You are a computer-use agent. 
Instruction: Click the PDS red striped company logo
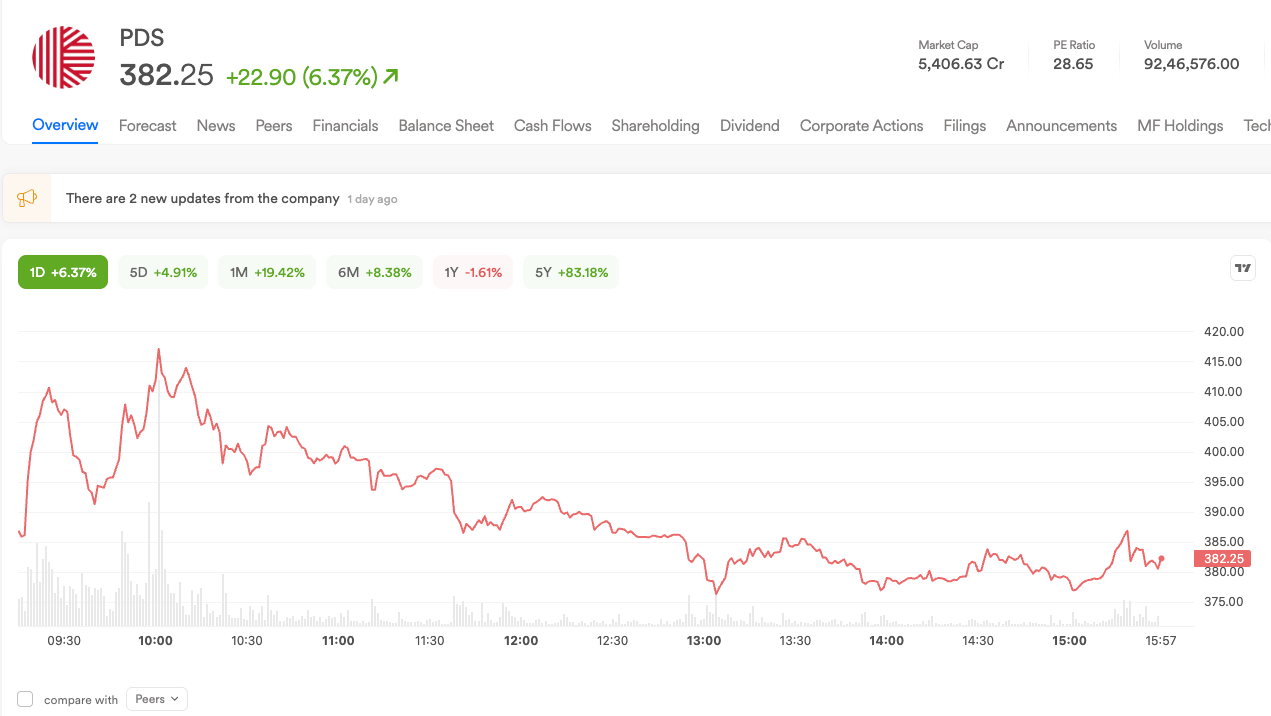[64, 57]
